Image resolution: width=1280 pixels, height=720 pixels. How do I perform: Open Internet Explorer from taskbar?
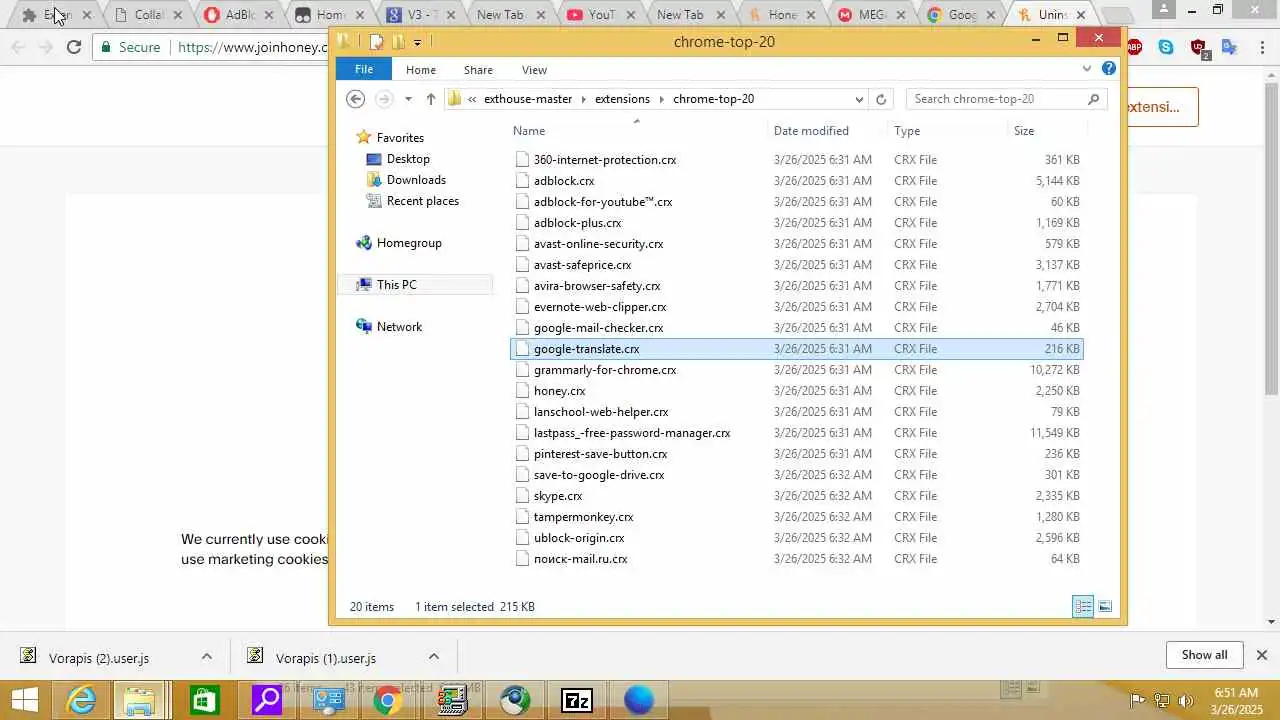81,700
